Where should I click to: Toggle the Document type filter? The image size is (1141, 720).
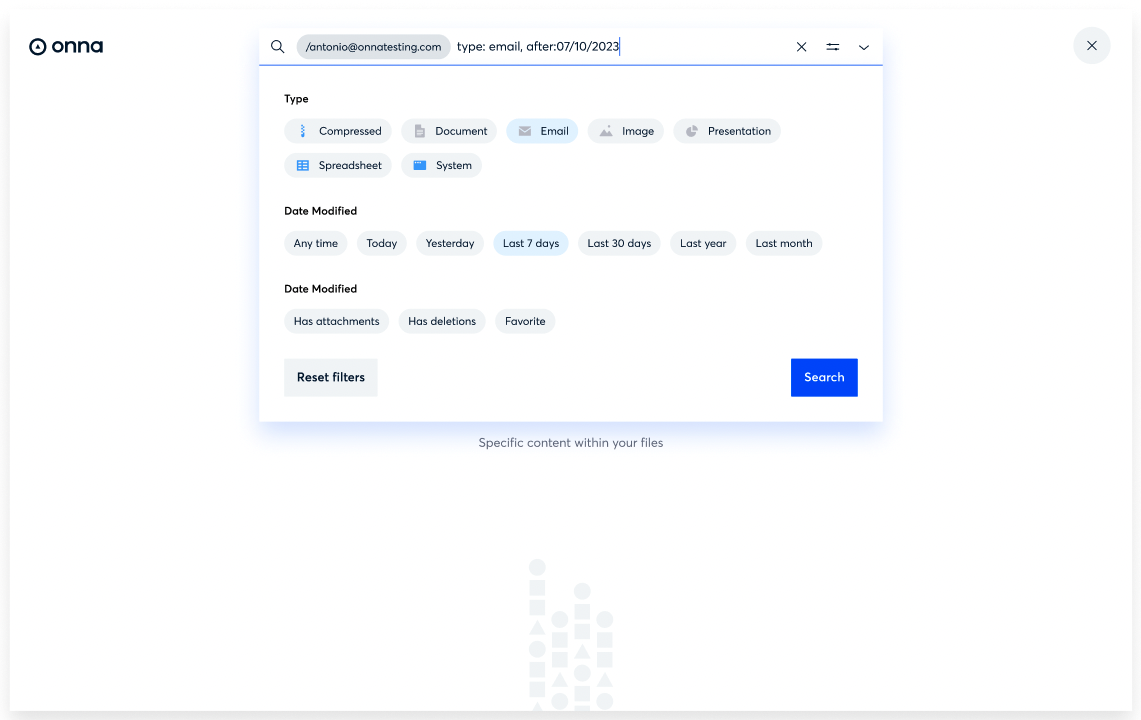449,131
